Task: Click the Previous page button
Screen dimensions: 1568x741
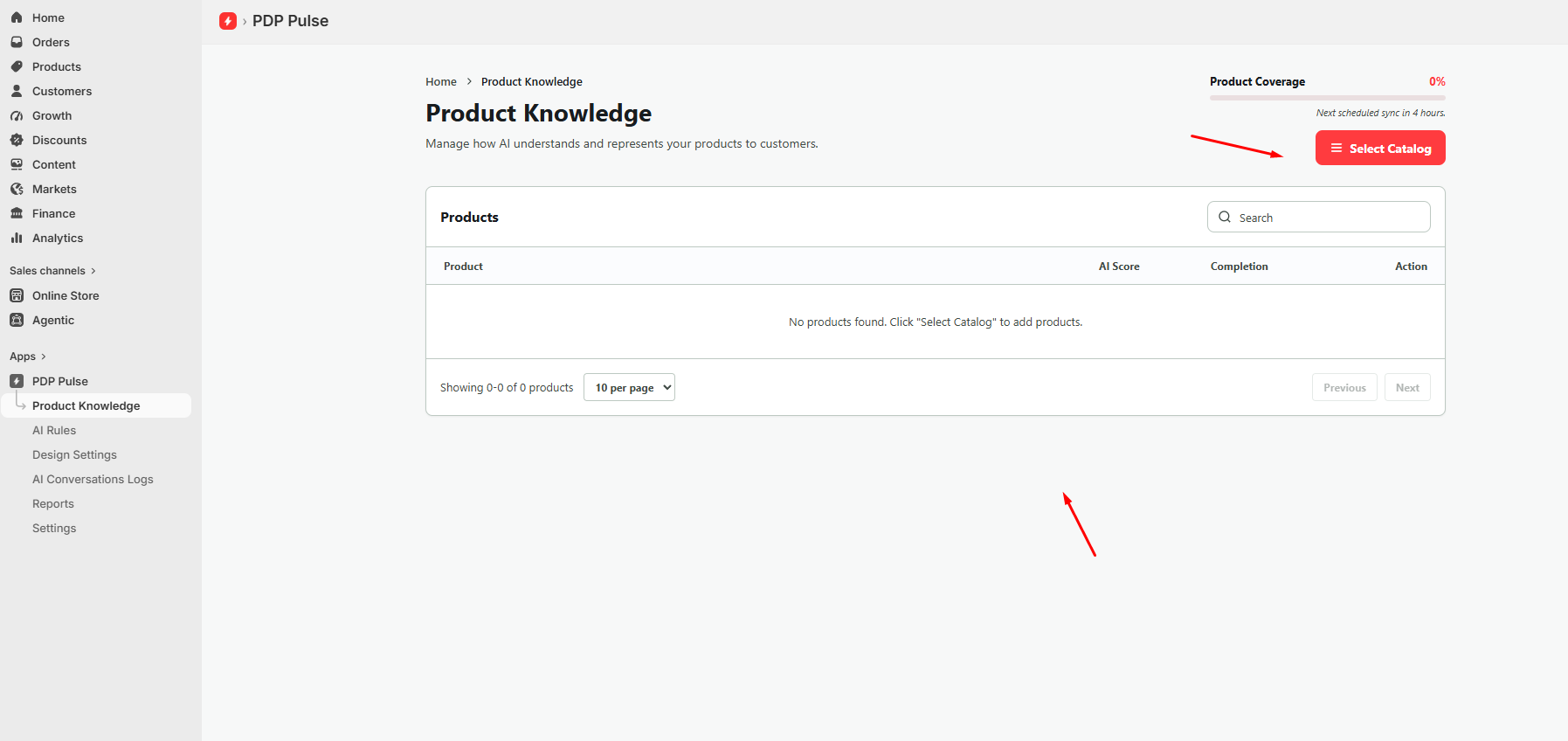Action: [x=1344, y=387]
